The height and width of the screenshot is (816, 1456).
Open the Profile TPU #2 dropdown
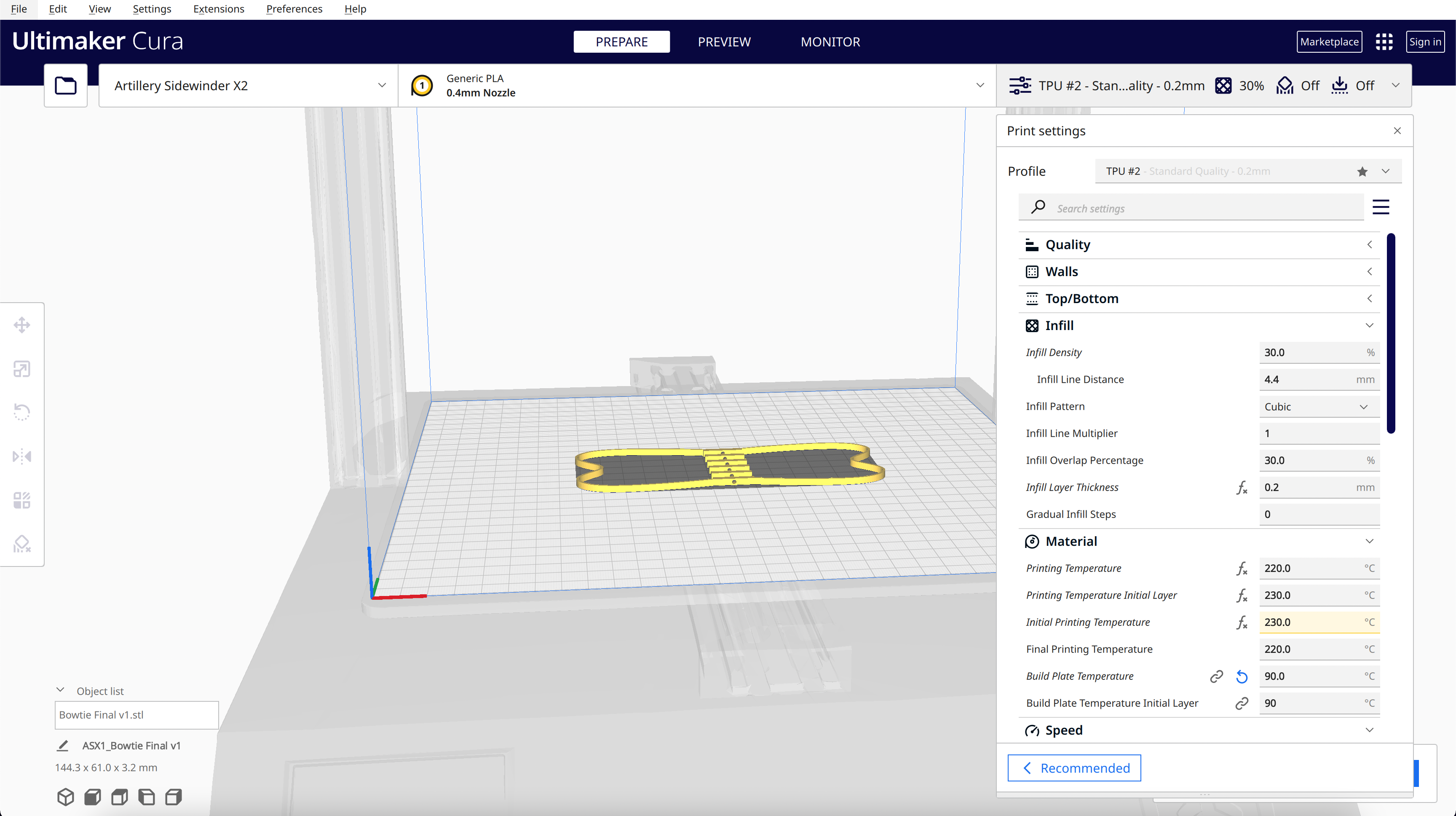tap(1248, 172)
